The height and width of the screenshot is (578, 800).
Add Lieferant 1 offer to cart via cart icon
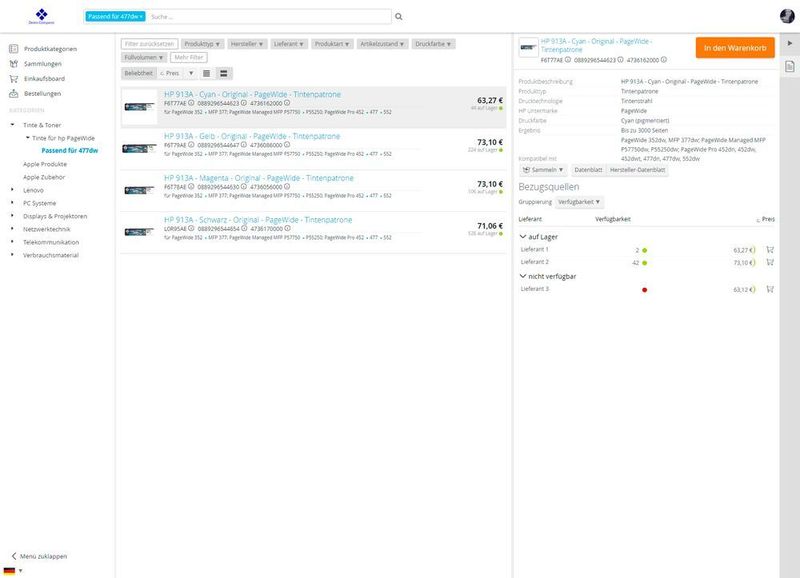(x=769, y=249)
